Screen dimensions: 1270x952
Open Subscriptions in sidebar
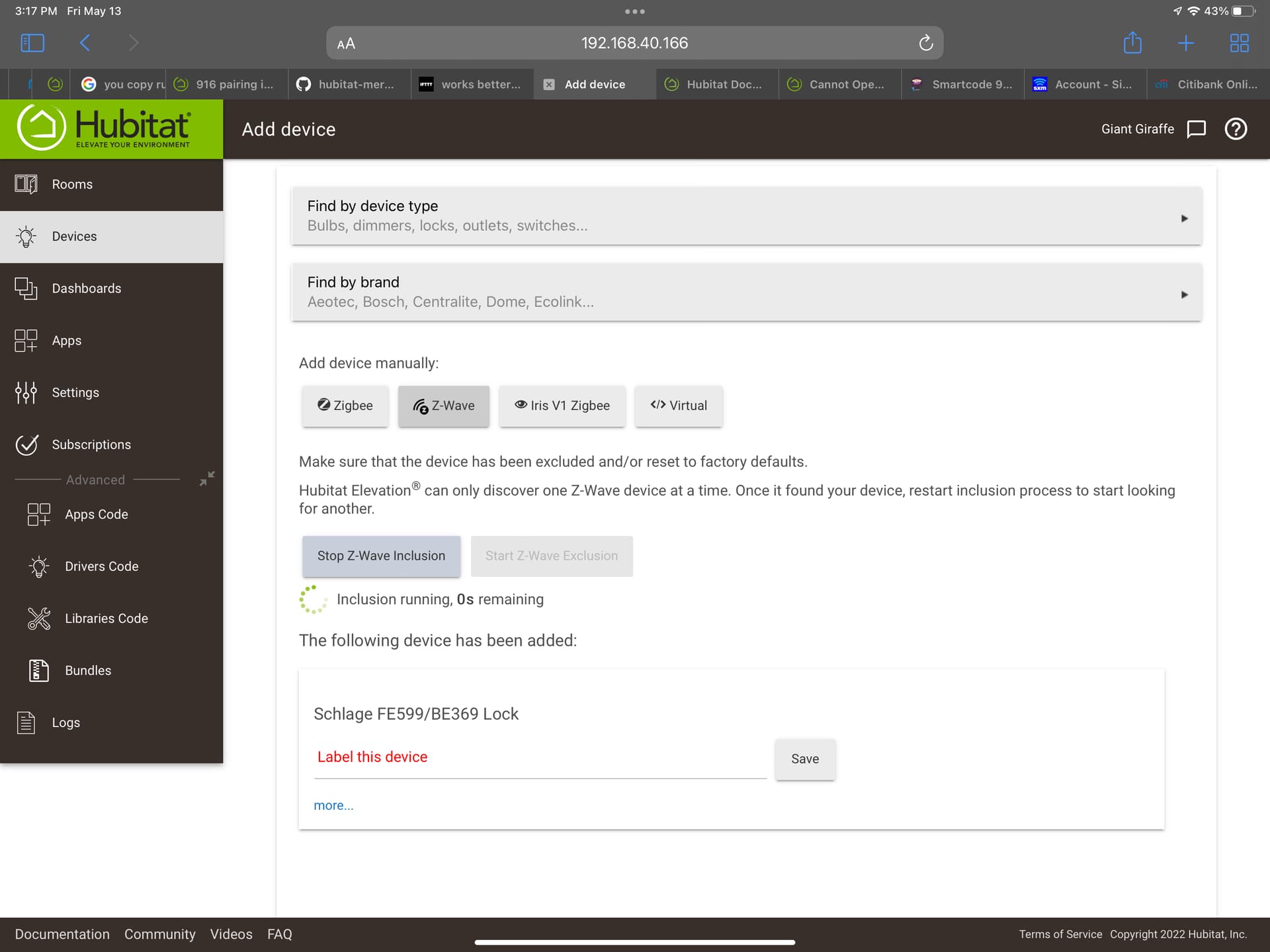click(111, 445)
